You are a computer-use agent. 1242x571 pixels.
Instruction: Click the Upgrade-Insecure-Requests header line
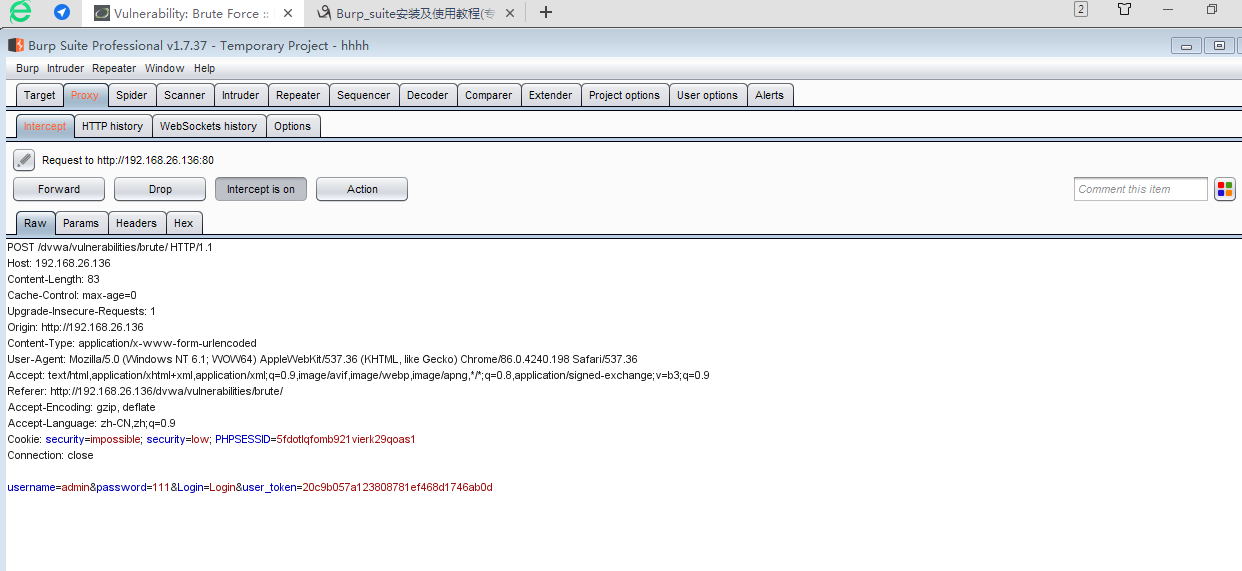(81, 311)
